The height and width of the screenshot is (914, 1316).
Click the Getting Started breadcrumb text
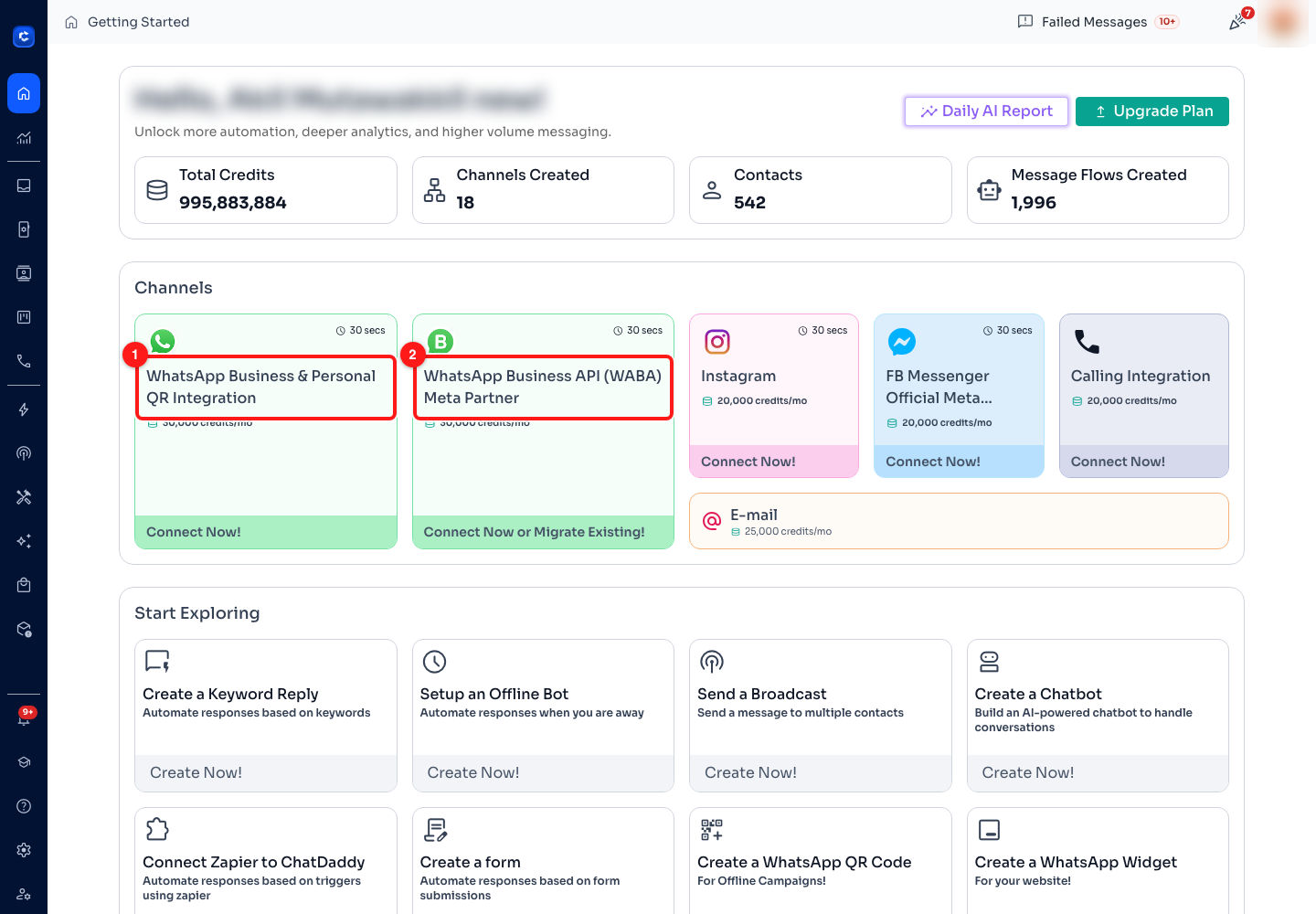click(139, 22)
